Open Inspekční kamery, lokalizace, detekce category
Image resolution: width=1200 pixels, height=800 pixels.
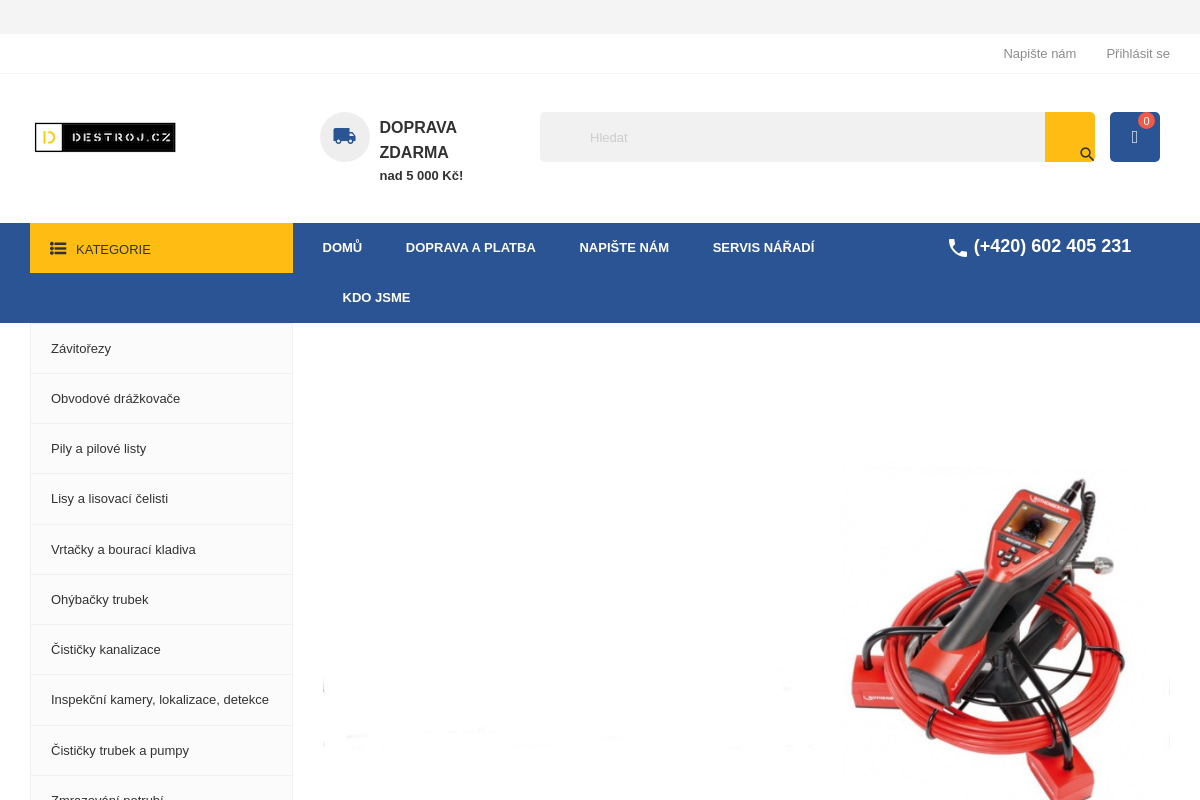[160, 700]
